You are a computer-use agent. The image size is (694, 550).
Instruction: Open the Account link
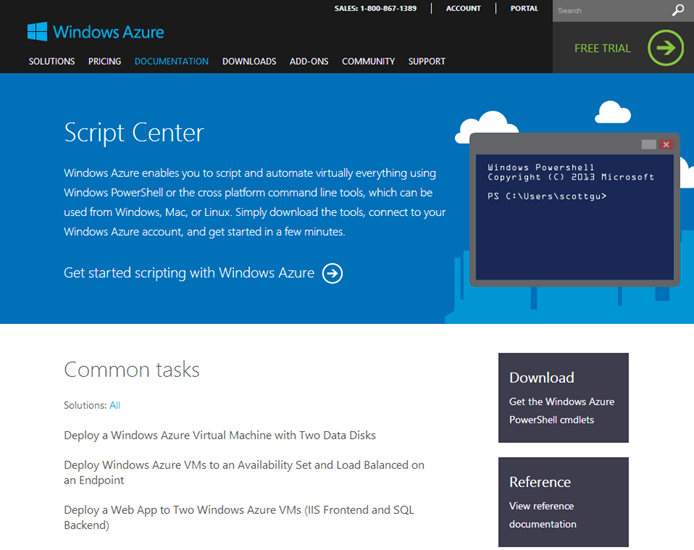(x=463, y=8)
